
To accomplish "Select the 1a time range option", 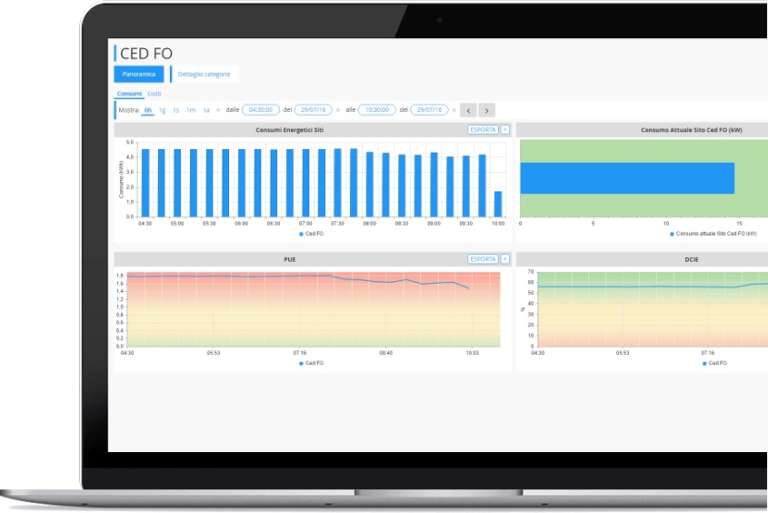I will [x=206, y=110].
